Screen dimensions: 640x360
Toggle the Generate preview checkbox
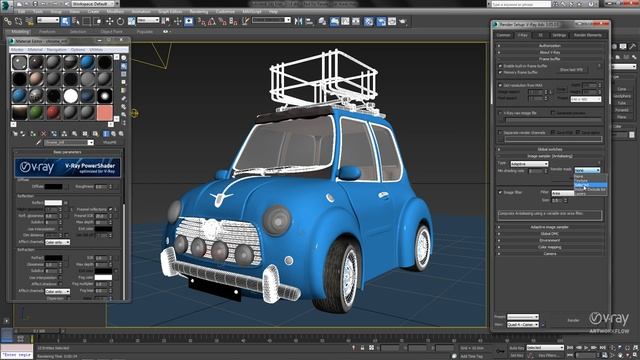553,113
